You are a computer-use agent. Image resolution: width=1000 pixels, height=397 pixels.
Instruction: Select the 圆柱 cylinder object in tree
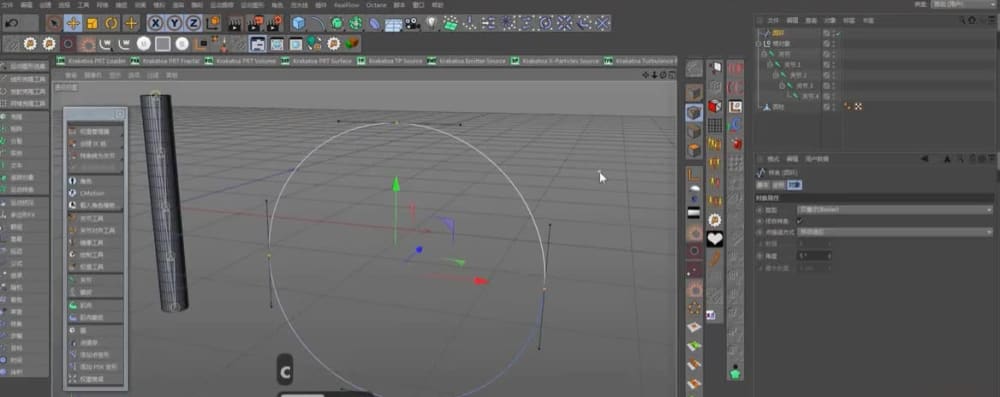777,107
